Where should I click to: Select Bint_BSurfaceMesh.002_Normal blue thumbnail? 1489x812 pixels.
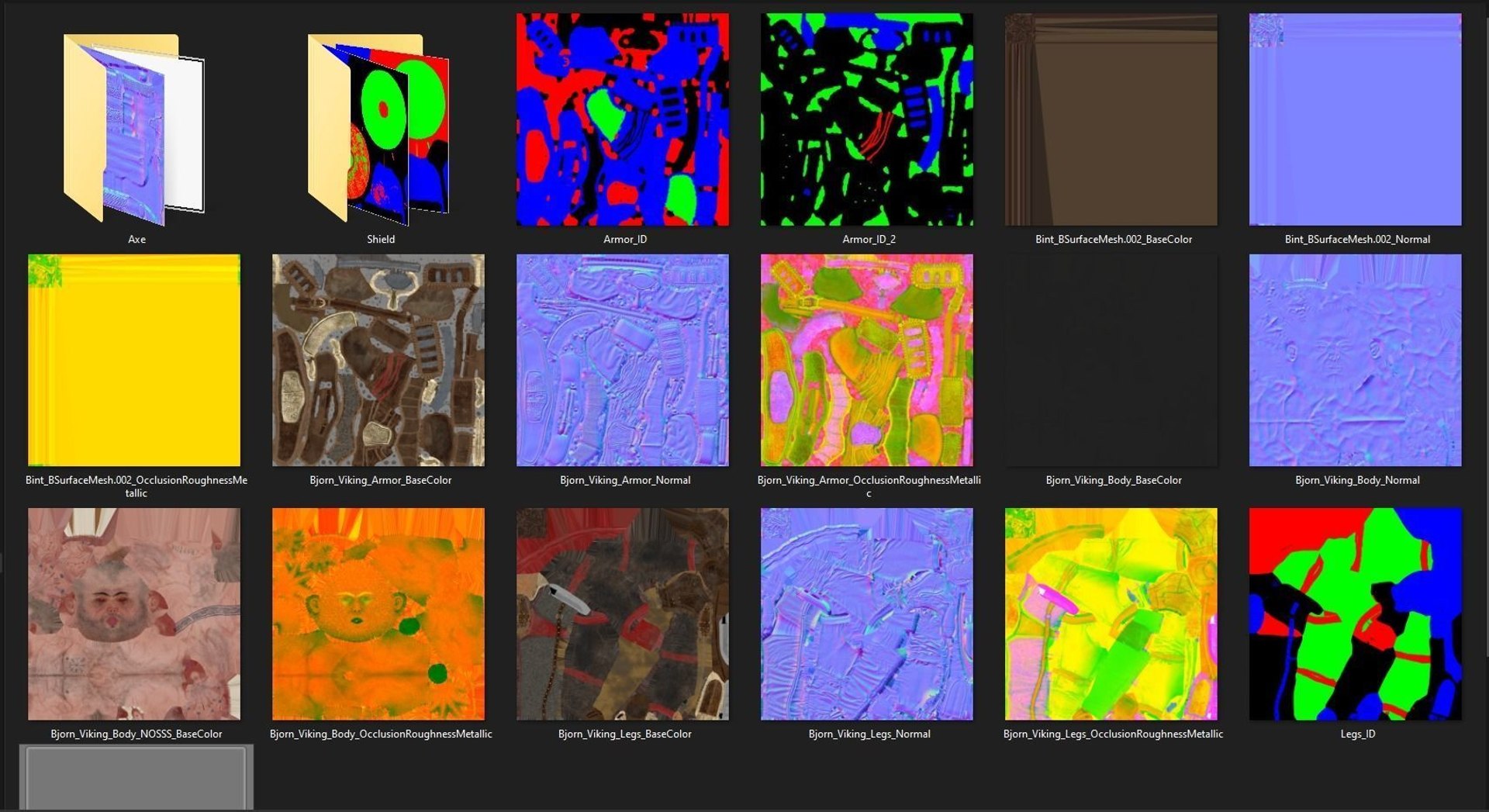coord(1356,119)
